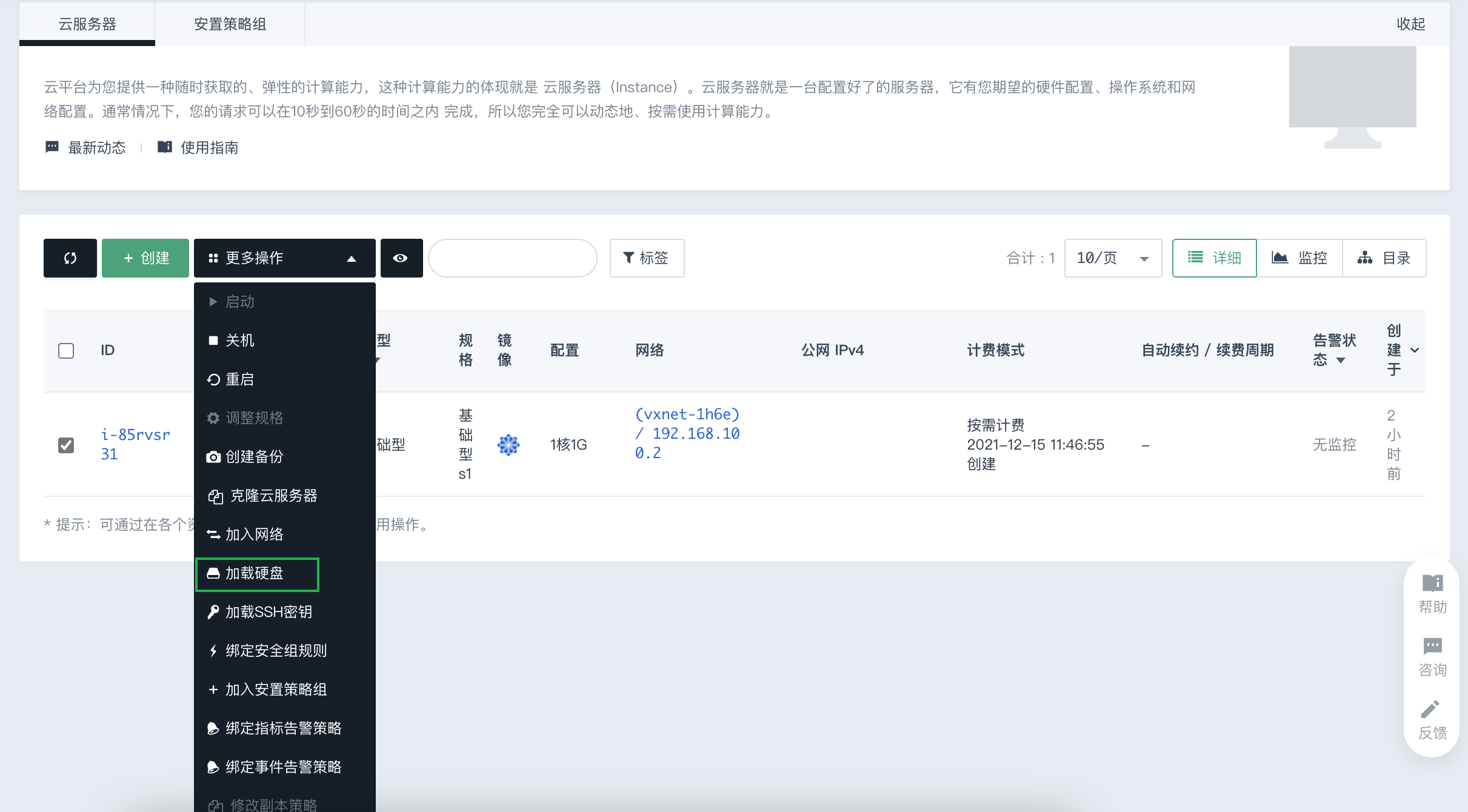Switch to the 云服务器 tab
The width and height of the screenshot is (1468, 812).
click(87, 24)
